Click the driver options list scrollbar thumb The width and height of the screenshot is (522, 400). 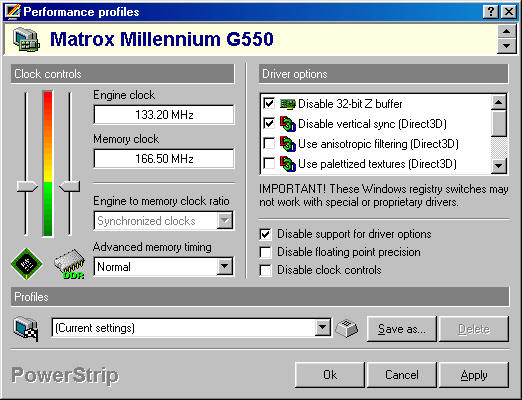pos(499,123)
